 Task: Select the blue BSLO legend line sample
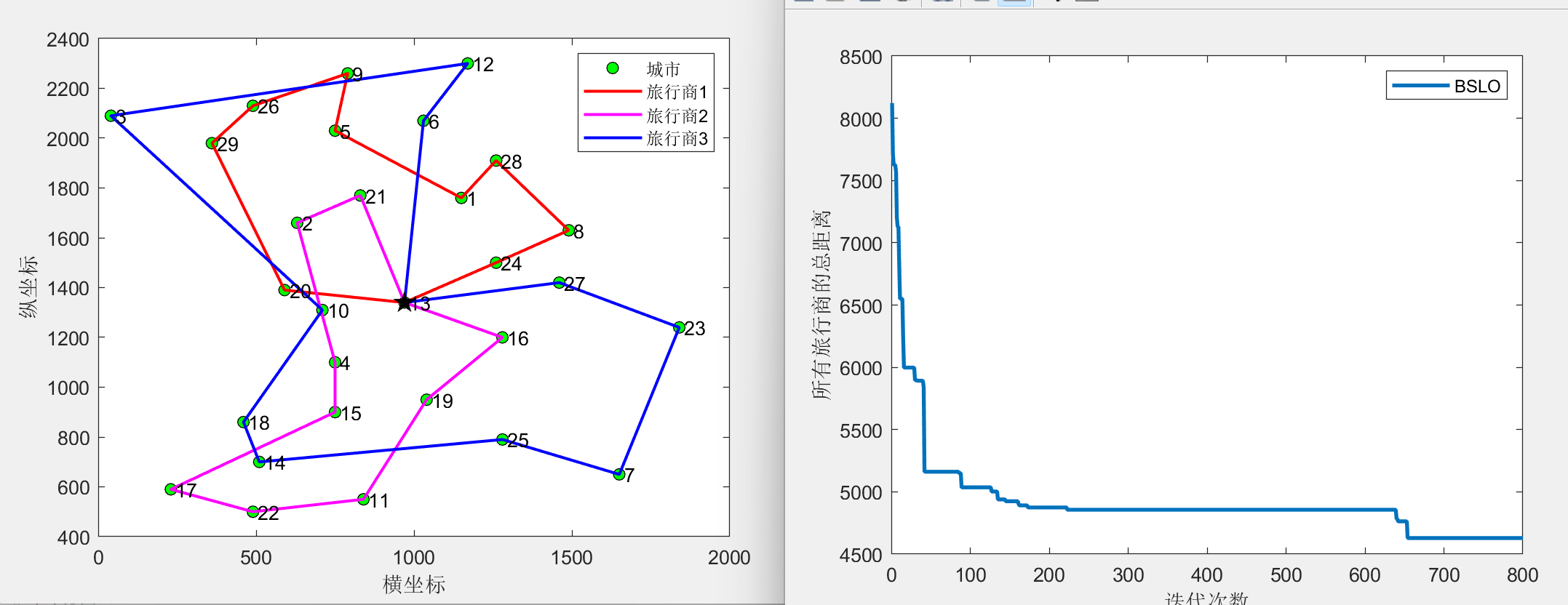tap(1420, 86)
